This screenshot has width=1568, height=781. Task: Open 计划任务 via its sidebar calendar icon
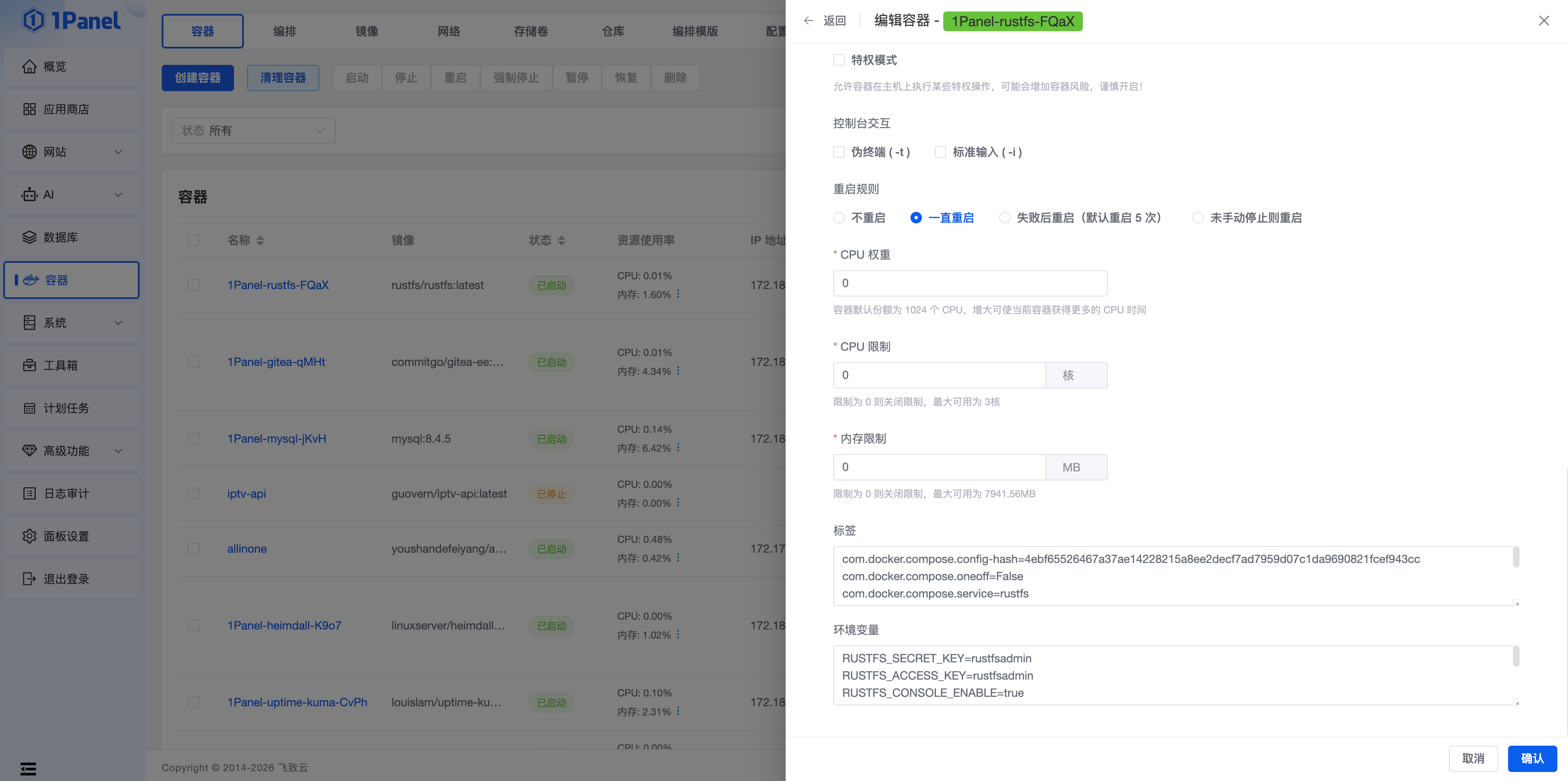click(x=29, y=408)
